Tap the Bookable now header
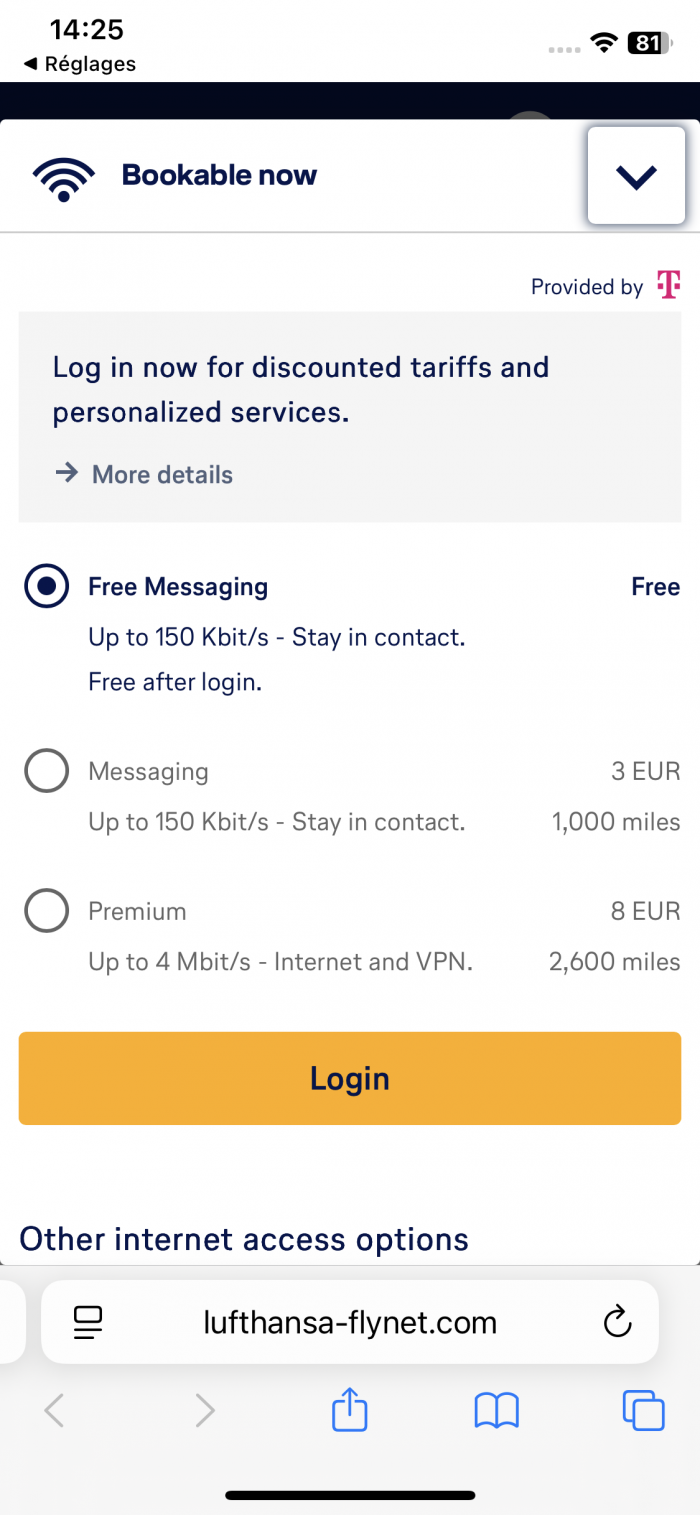The image size is (700, 1515). [219, 175]
